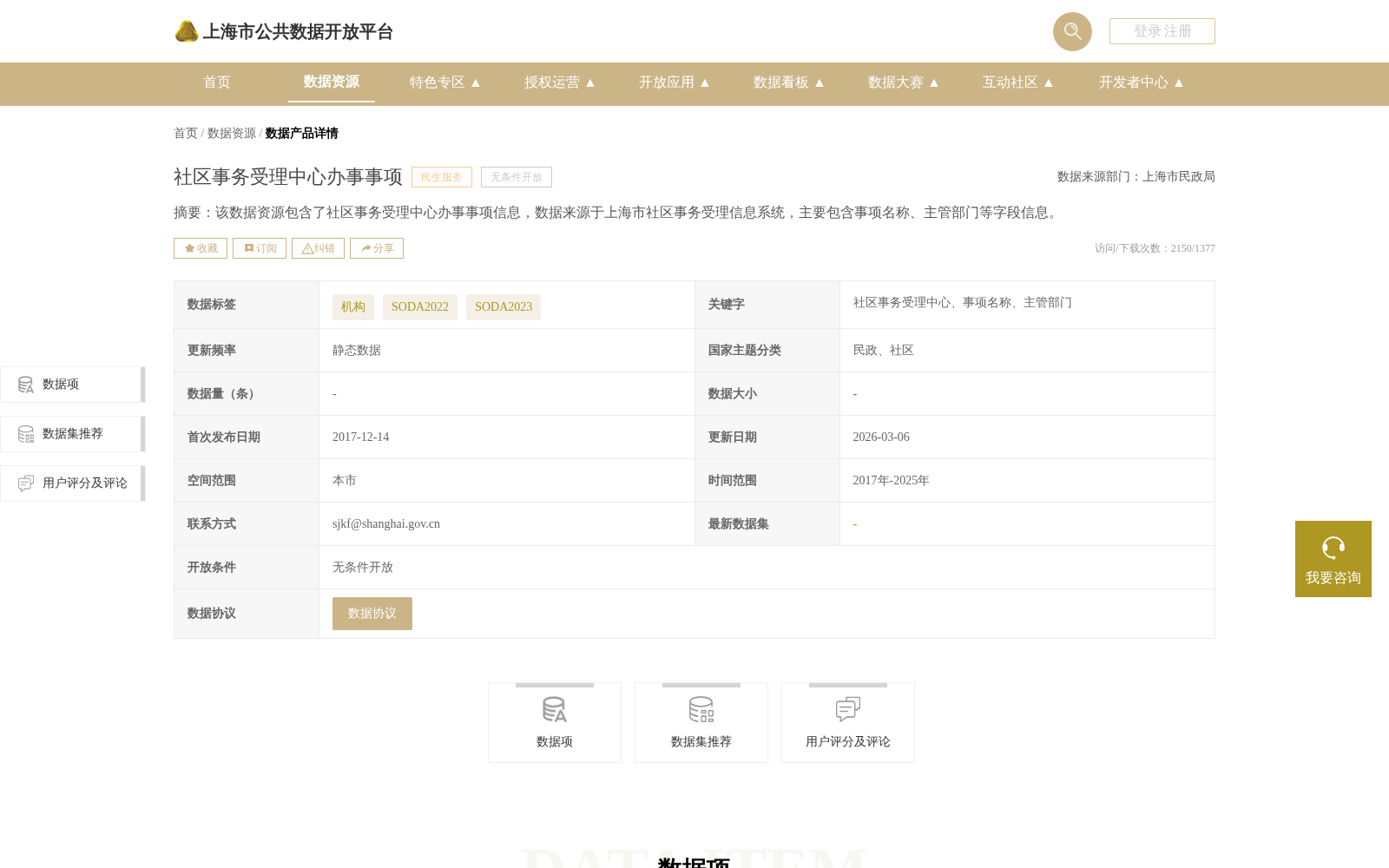
Task: Expand the 数据看板 menu
Action: [789, 82]
